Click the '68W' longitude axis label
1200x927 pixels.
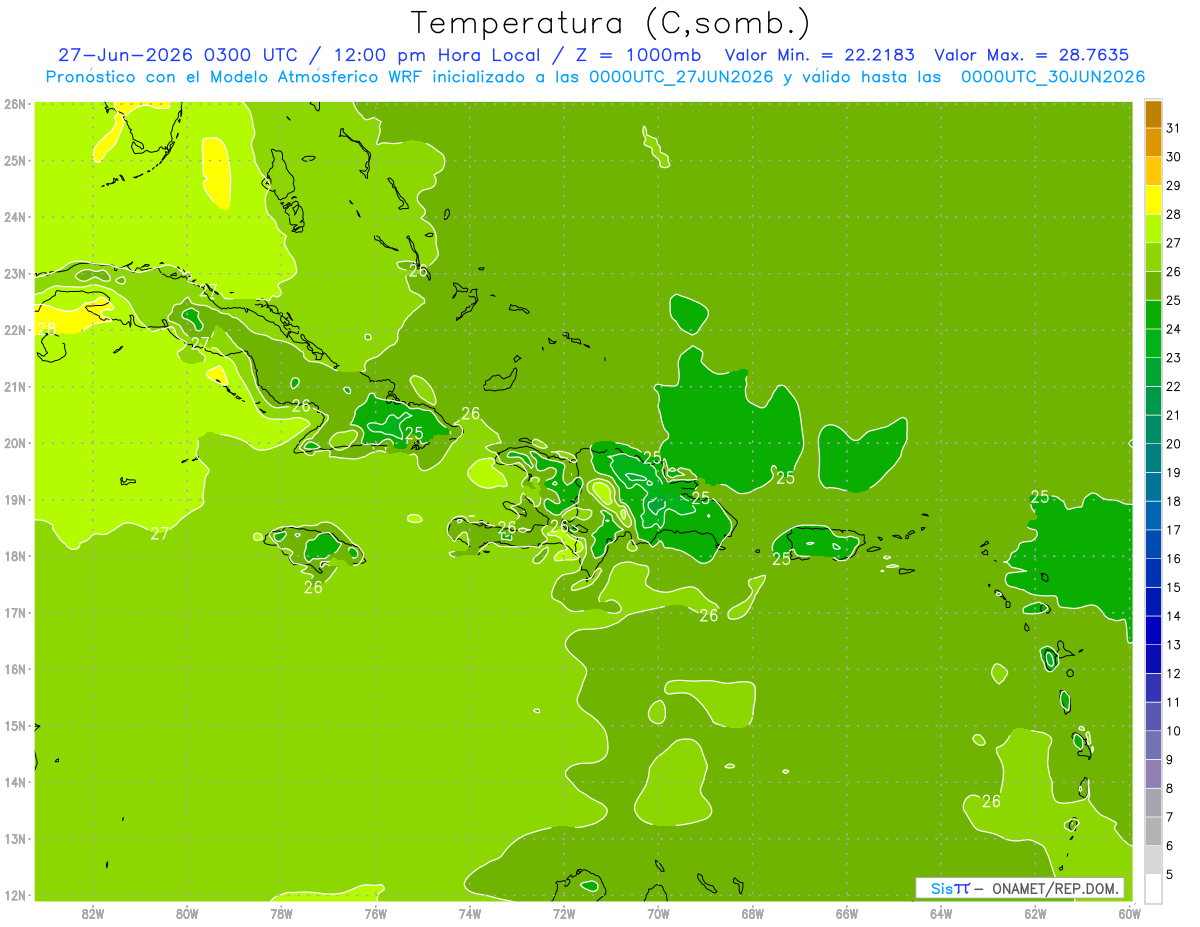[752, 912]
